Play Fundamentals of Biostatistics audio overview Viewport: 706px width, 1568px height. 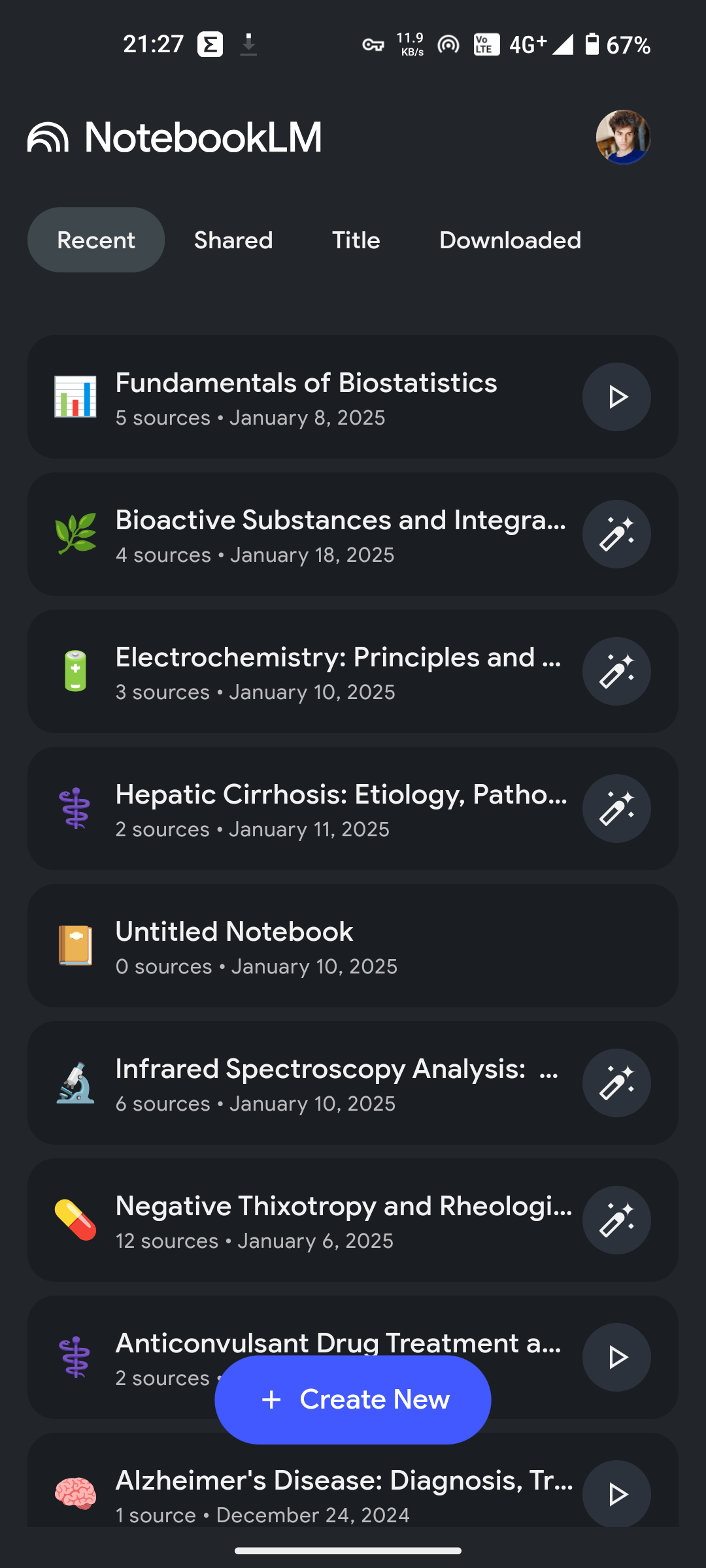coord(616,397)
